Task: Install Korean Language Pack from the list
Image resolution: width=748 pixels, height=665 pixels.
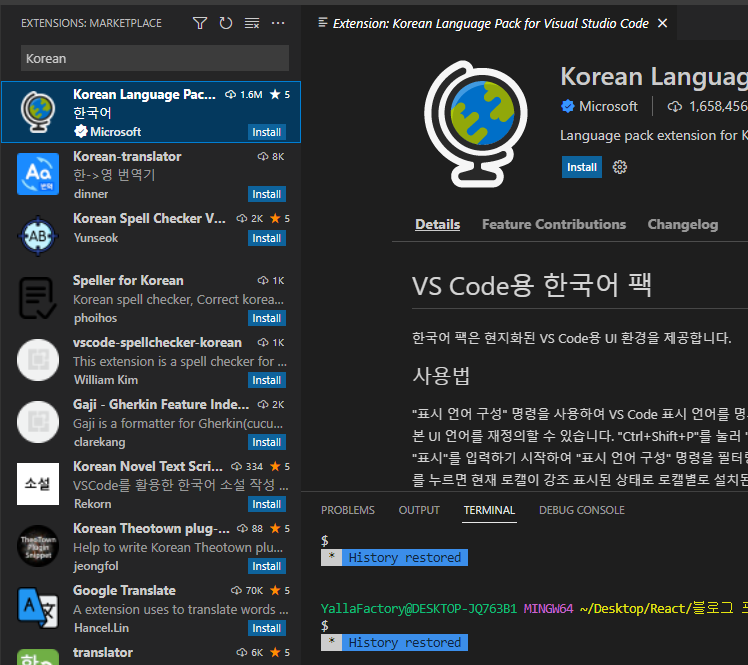Action: pyautogui.click(x=267, y=132)
